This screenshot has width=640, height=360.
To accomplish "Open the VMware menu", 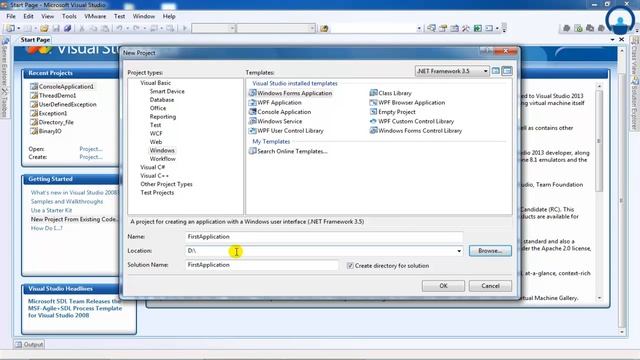I will [95, 16].
